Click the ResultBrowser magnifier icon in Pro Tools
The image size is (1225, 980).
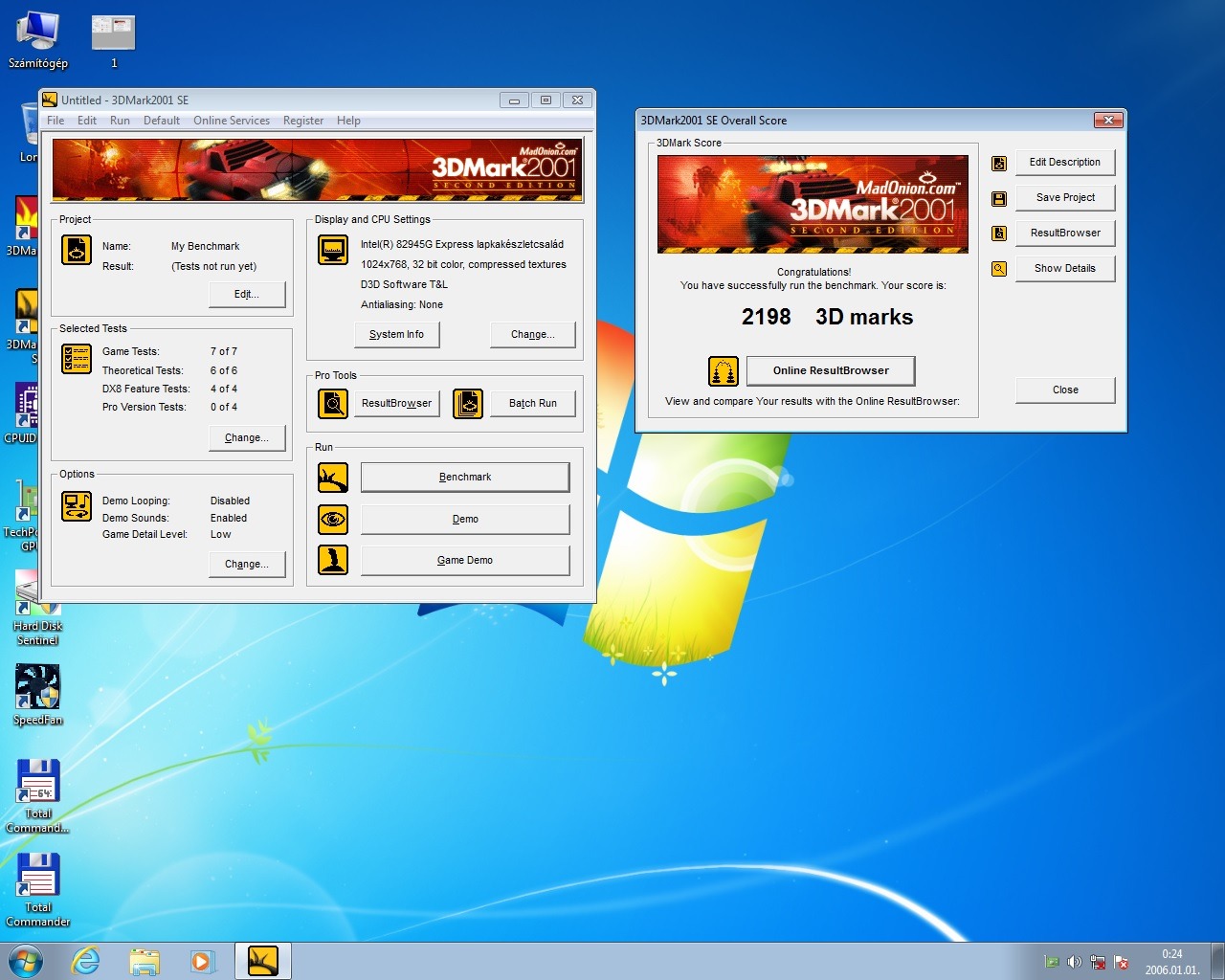tap(333, 404)
